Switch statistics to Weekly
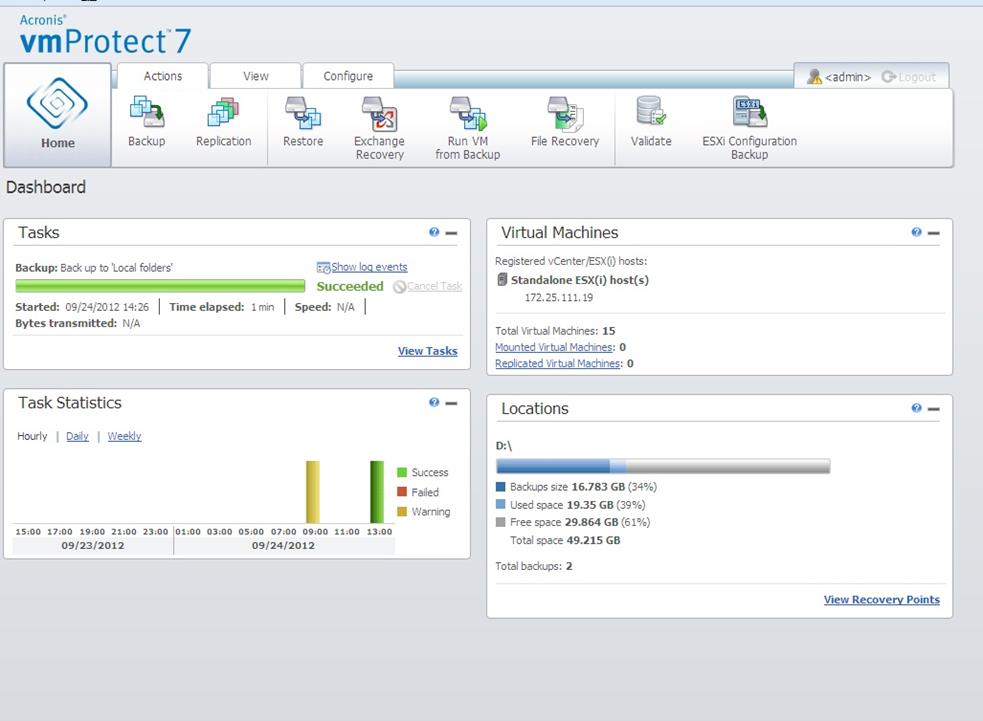The image size is (983, 721). tap(124, 436)
